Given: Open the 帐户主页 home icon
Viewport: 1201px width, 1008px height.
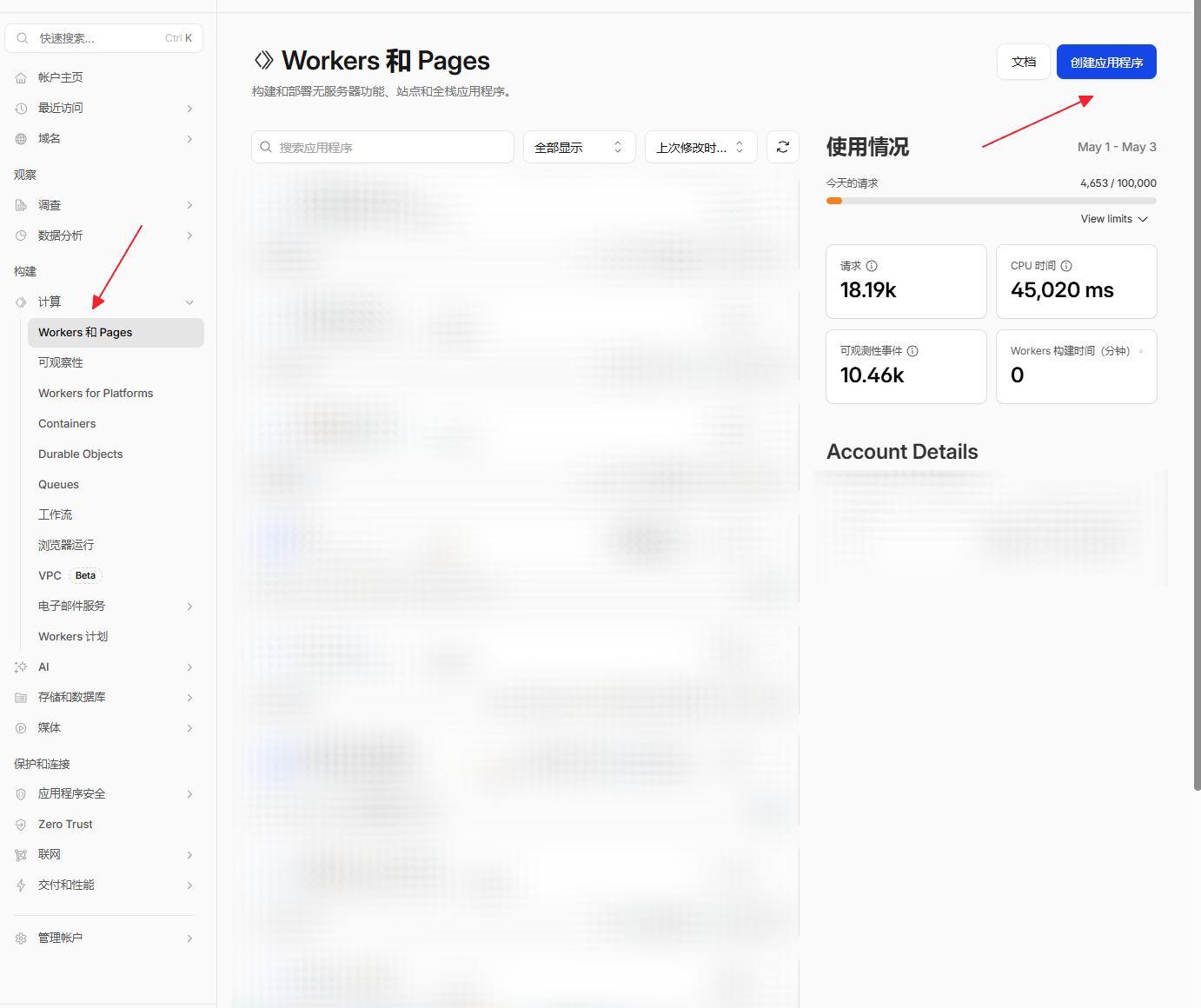Looking at the screenshot, I should (x=21, y=78).
